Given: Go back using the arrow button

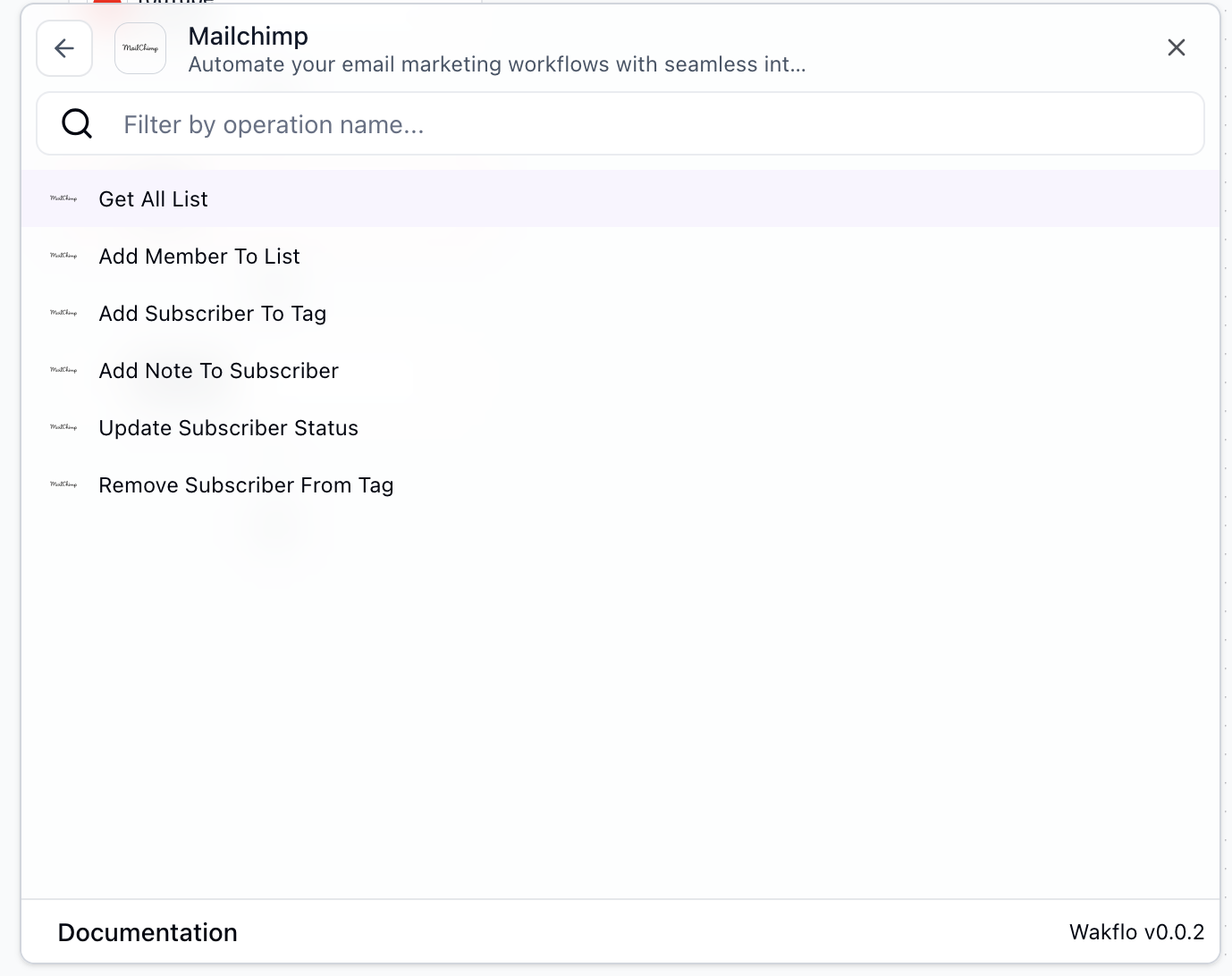Looking at the screenshot, I should pyautogui.click(x=63, y=47).
